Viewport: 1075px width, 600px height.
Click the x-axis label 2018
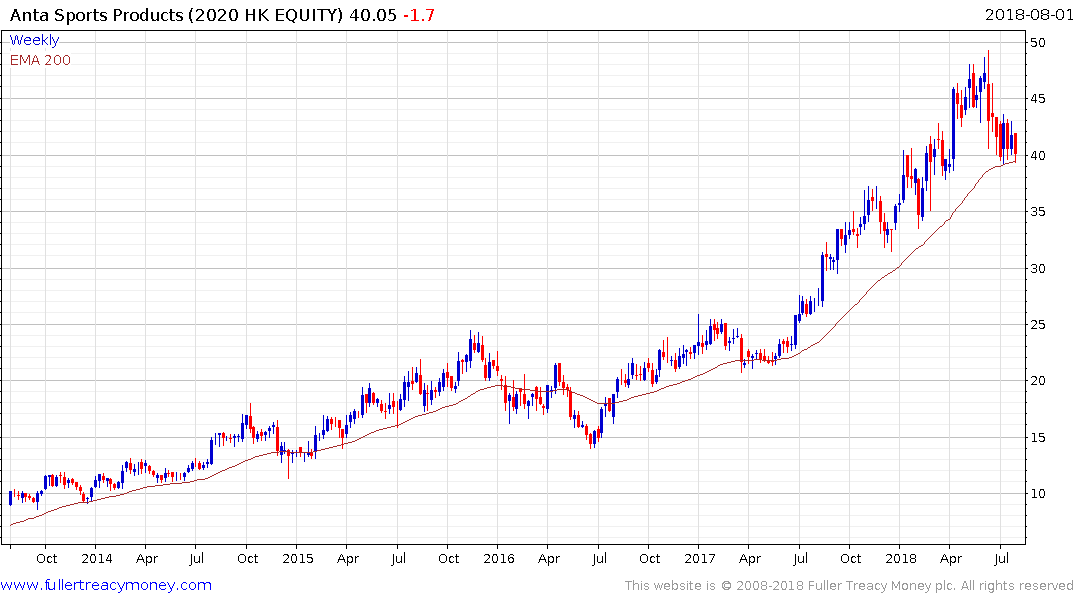901,558
